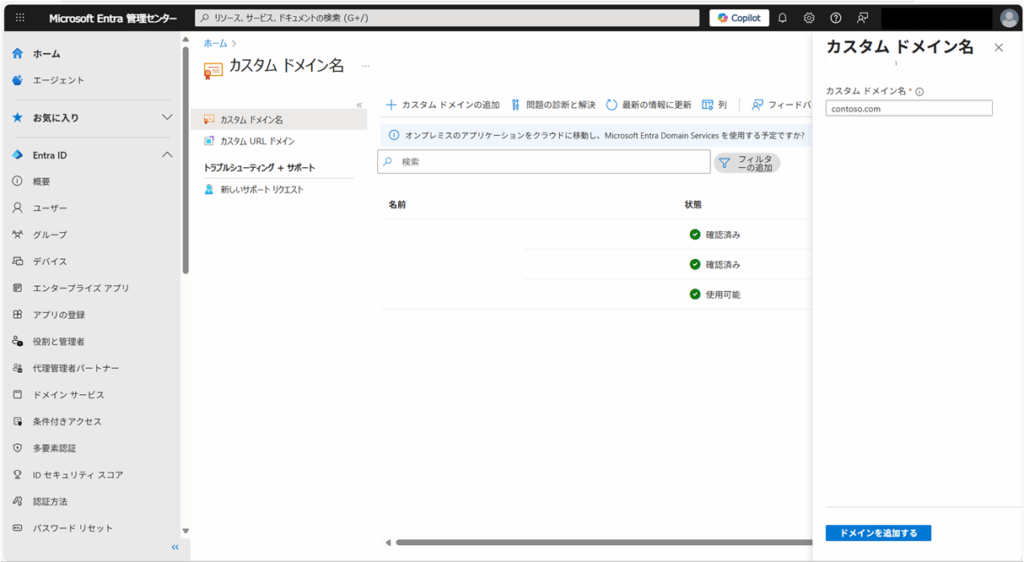Click the フィルターの追加 filter button
This screenshot has width=1024, height=562.
(747, 162)
